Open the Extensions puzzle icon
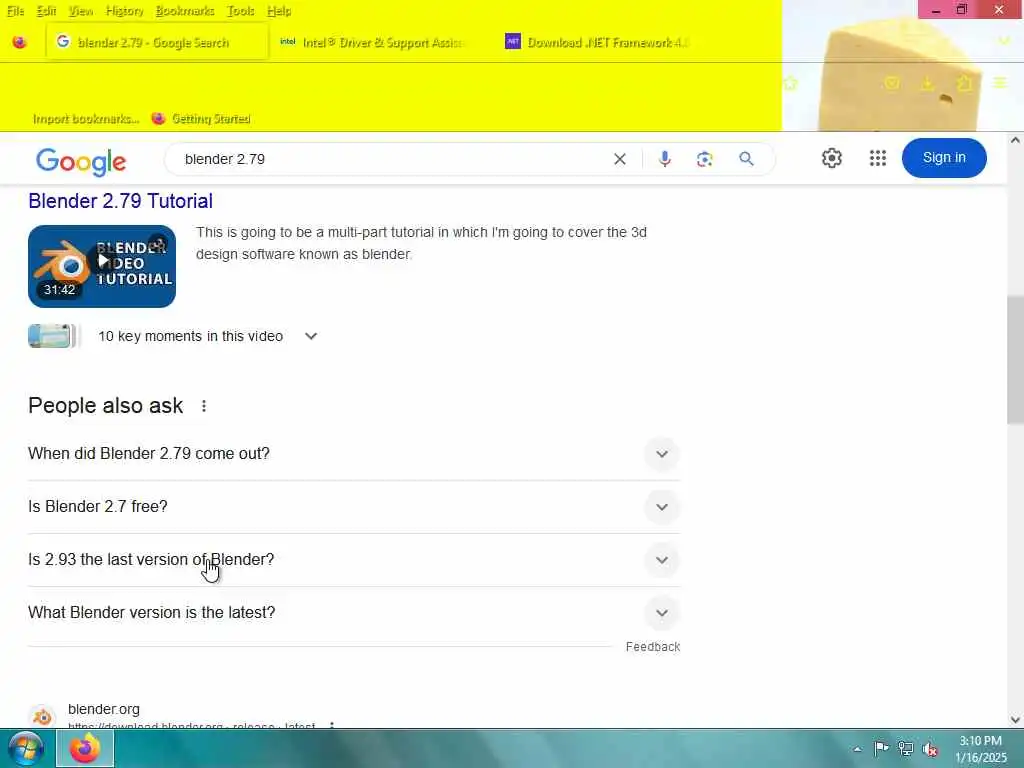1024x768 pixels. pos(965,84)
